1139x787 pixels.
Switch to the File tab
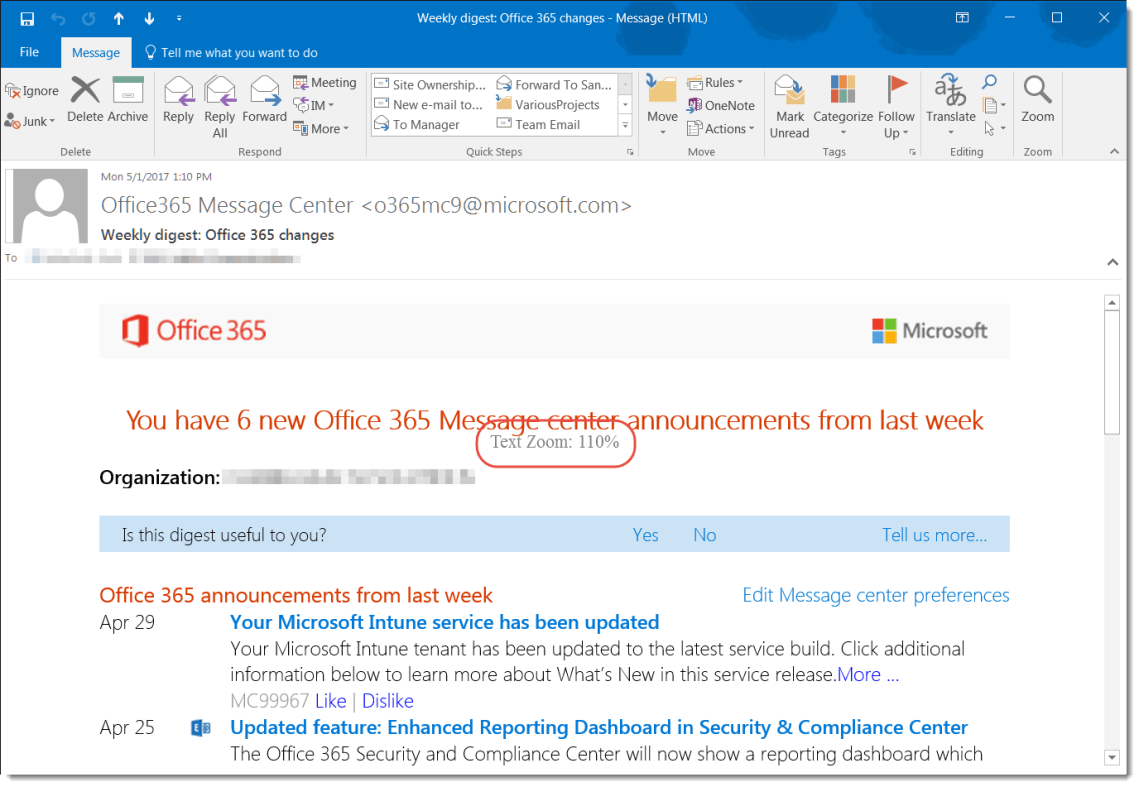tap(29, 51)
